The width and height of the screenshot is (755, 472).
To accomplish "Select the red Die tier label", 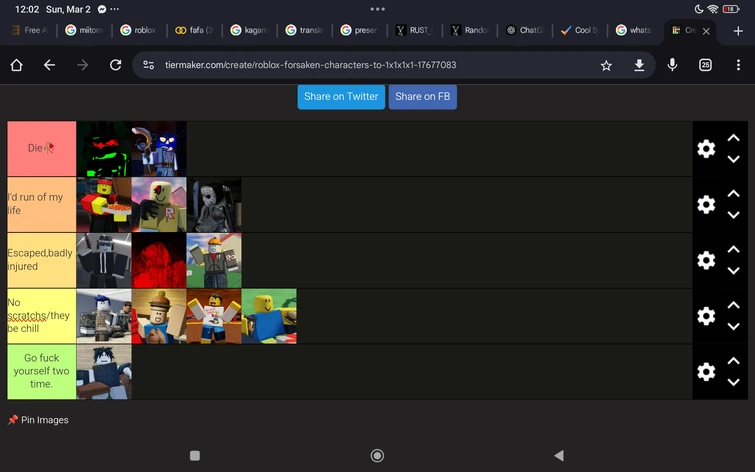I will (x=41, y=148).
